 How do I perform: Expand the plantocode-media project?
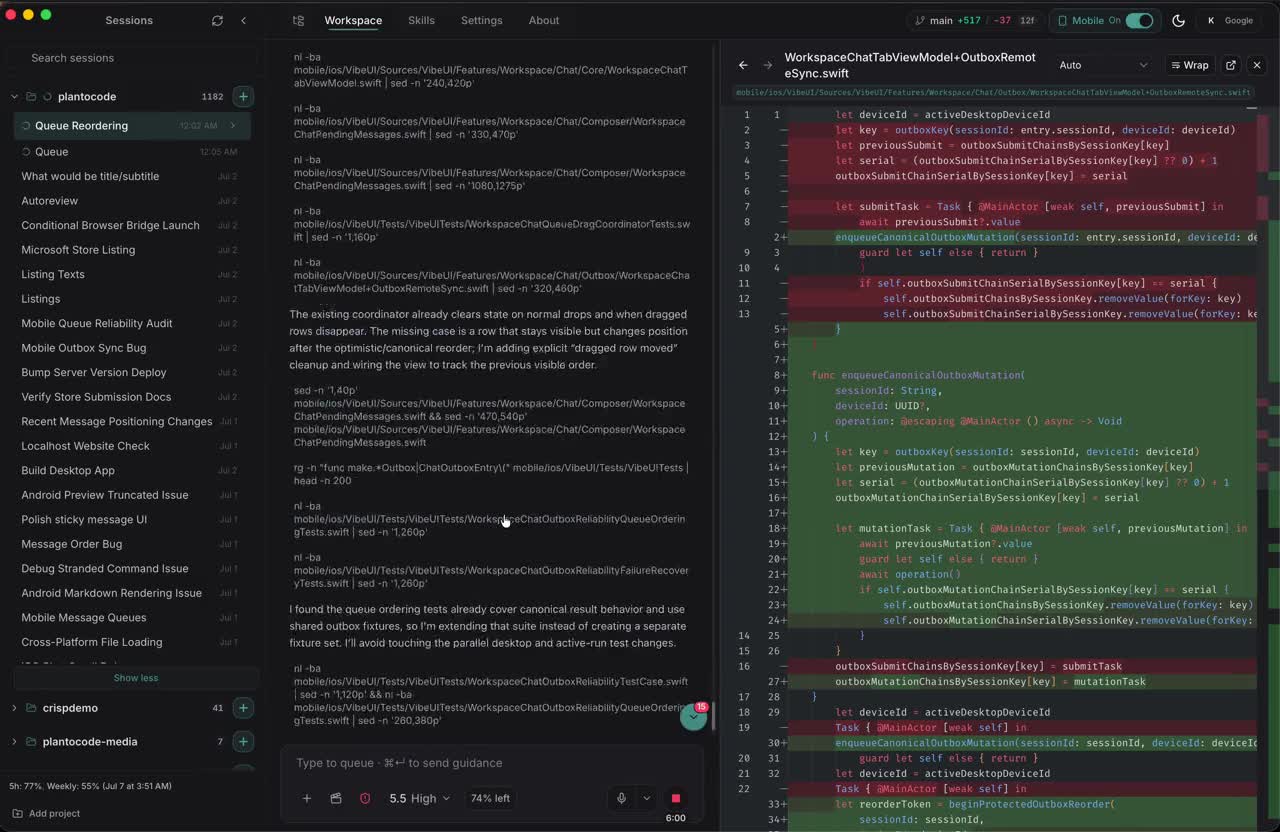(x=14, y=742)
